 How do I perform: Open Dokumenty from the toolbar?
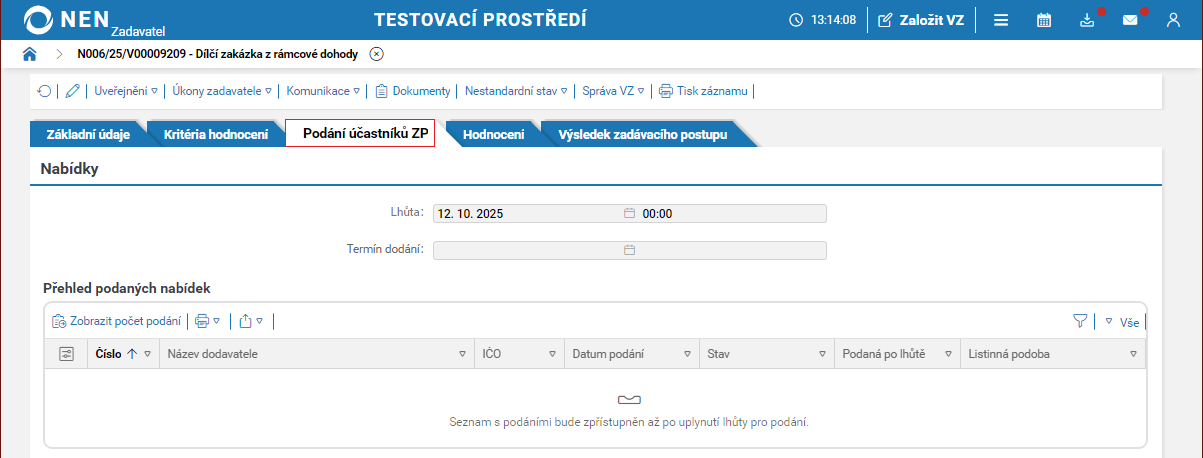[412, 91]
